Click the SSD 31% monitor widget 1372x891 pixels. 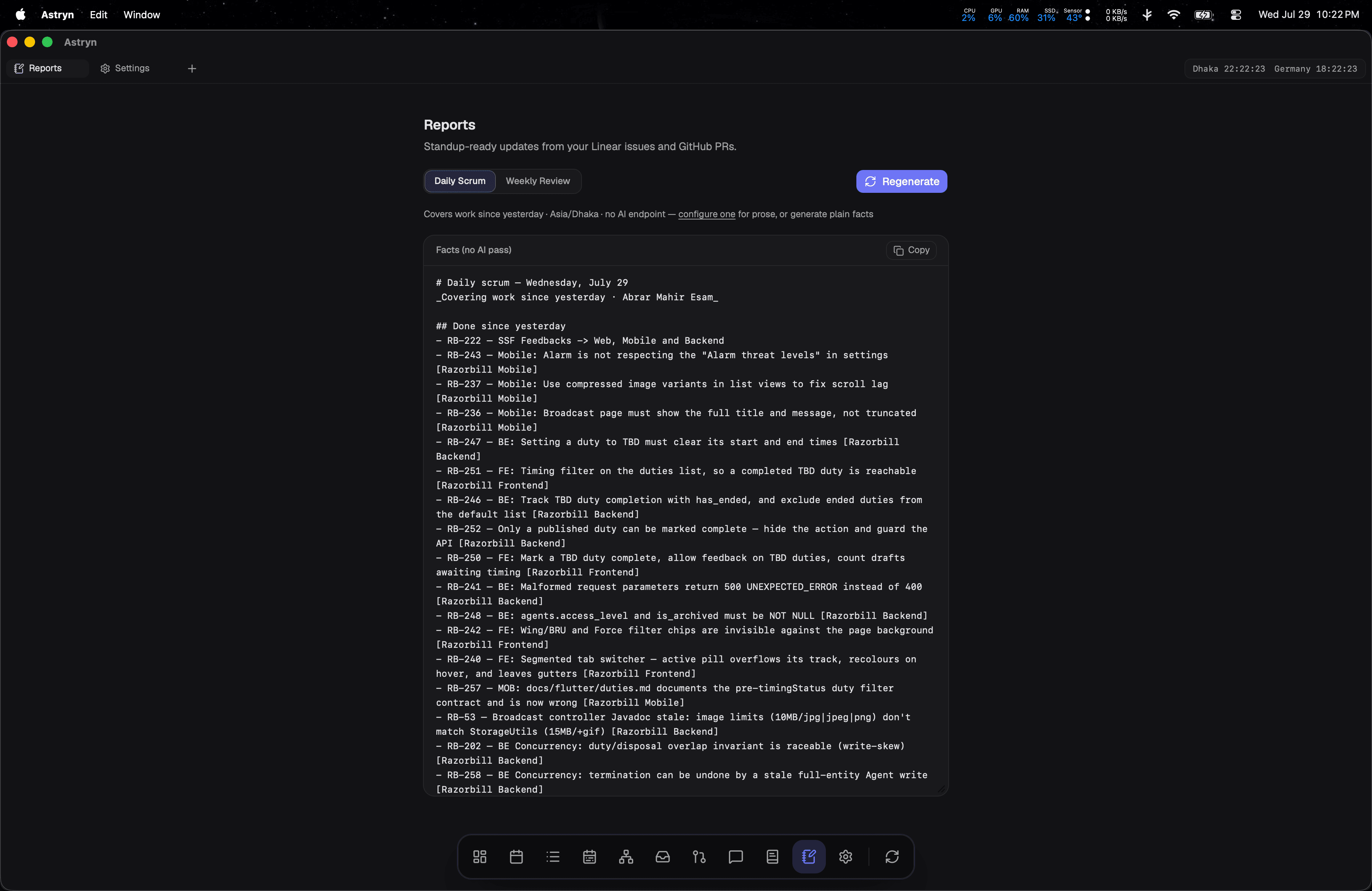(1047, 15)
